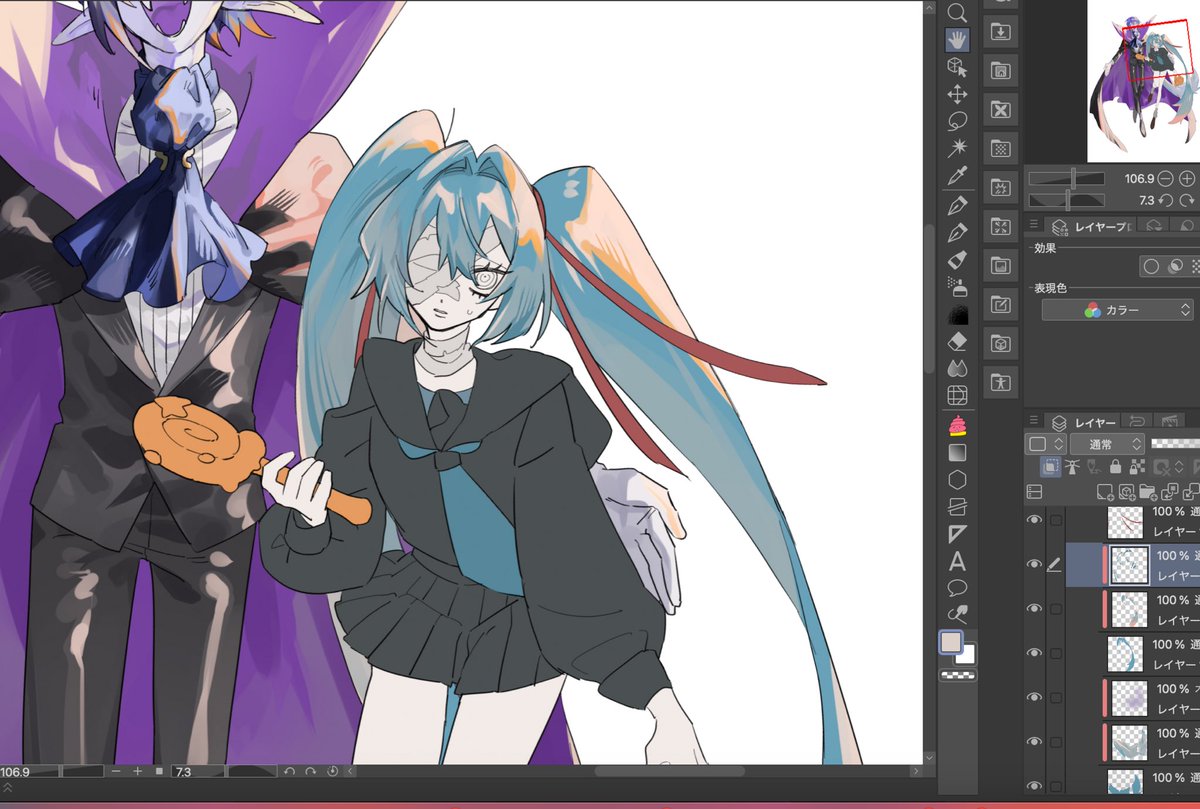This screenshot has width=1200, height=809.
Task: Open the Layer Property panel hamburger menu
Action: point(1034,226)
